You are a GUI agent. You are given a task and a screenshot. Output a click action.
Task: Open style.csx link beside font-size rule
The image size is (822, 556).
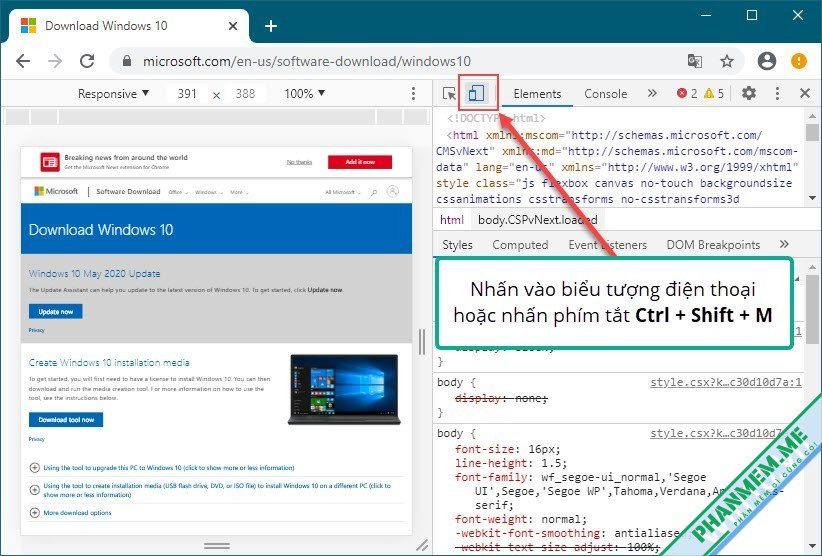[716, 433]
